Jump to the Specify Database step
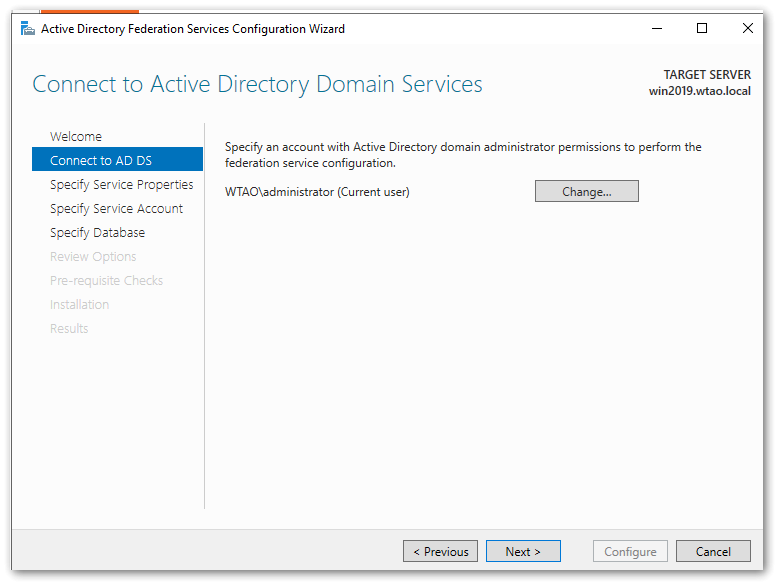776x583 pixels. [x=97, y=233]
